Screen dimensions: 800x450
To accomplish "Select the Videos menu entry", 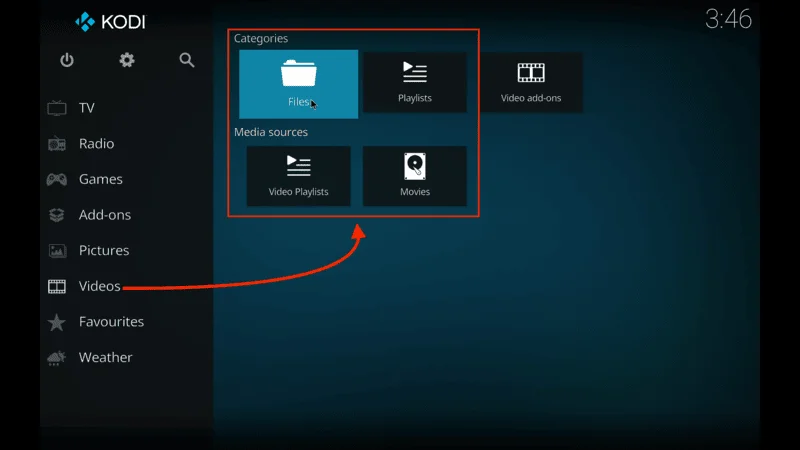I will pyautogui.click(x=99, y=286).
